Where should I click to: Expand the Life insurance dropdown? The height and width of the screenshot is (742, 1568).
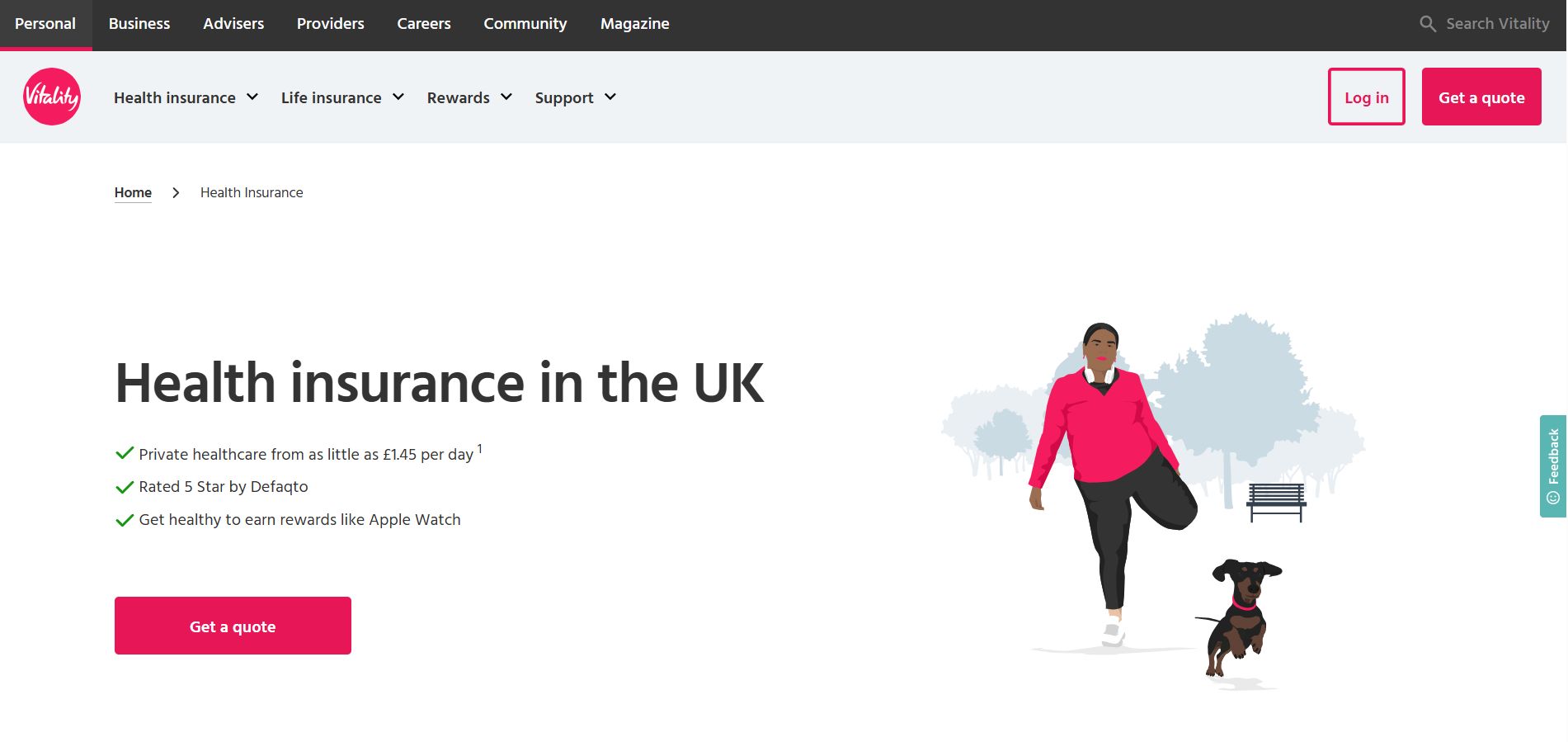tap(342, 97)
